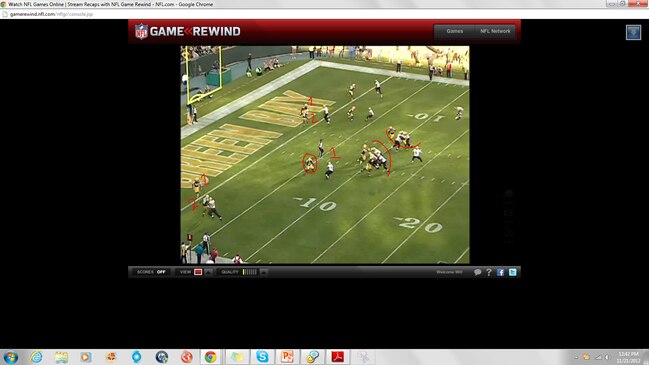Open PowerPoint from the taskbar
This screenshot has width=649, height=365.
click(287, 356)
